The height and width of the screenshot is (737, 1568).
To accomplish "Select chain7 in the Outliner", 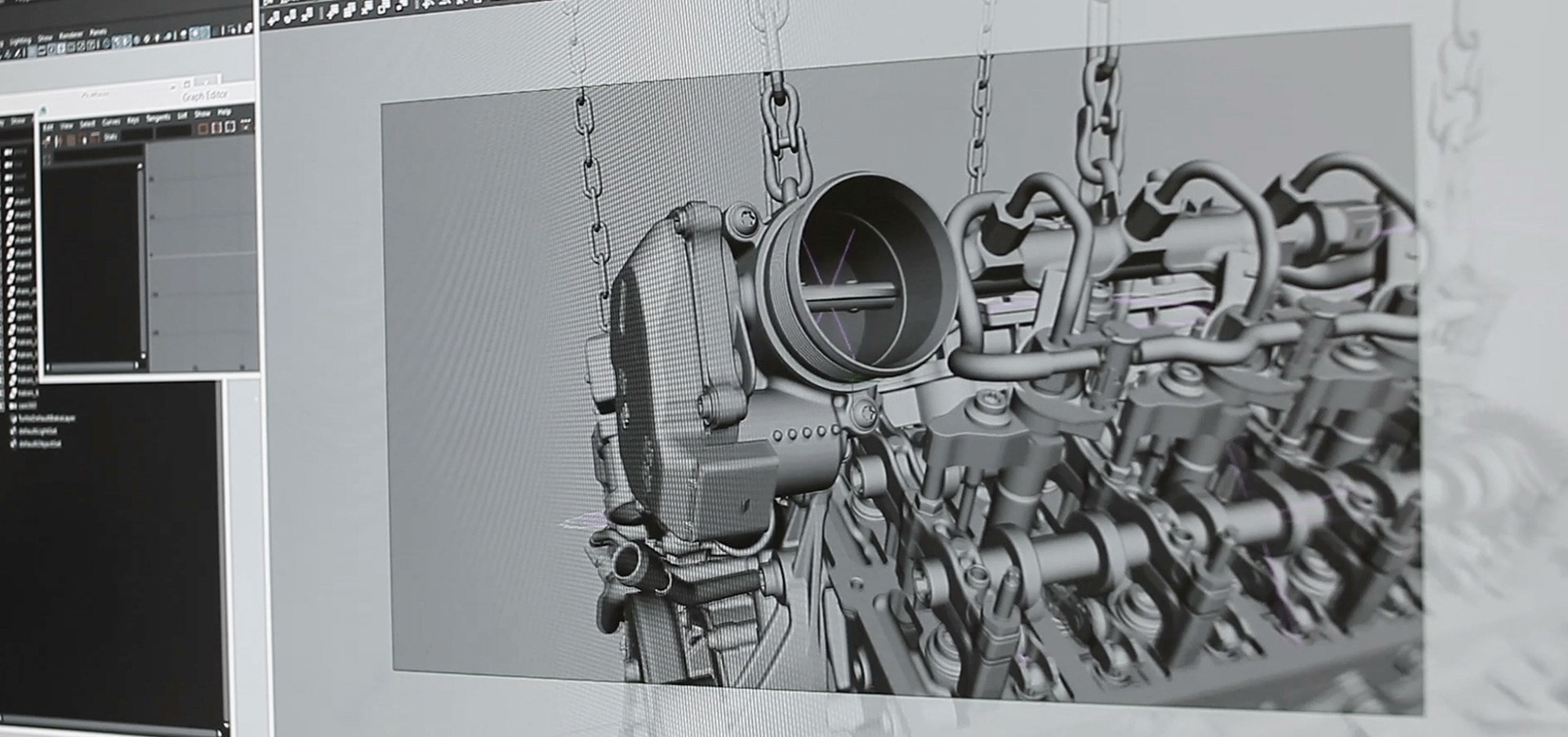I will coord(19,278).
